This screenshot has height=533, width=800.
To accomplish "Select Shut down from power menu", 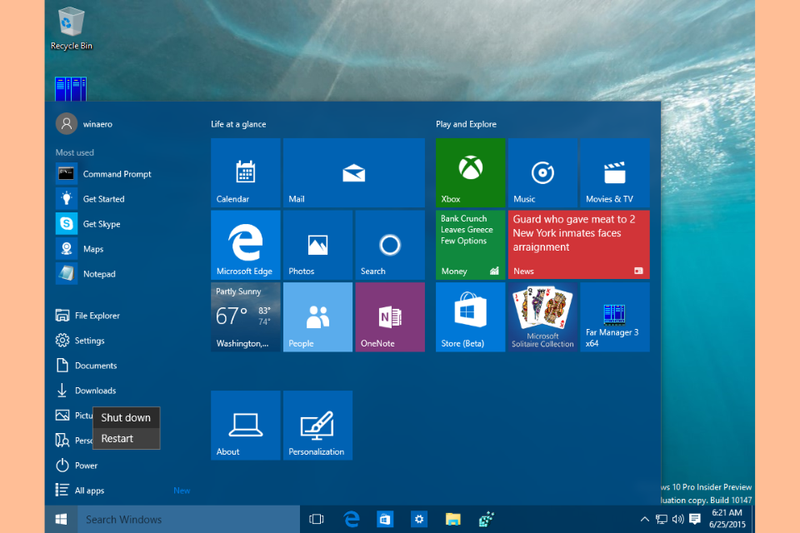I will click(x=126, y=418).
